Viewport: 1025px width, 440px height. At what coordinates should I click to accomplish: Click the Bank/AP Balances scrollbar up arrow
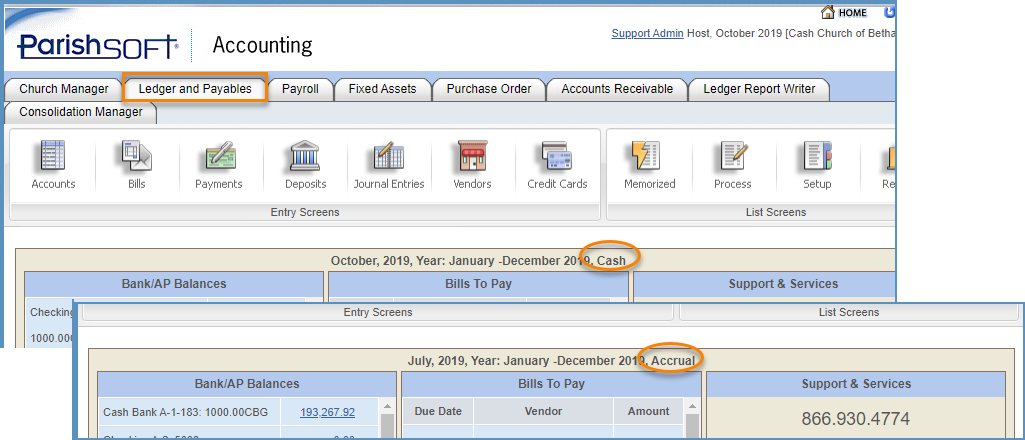386,406
